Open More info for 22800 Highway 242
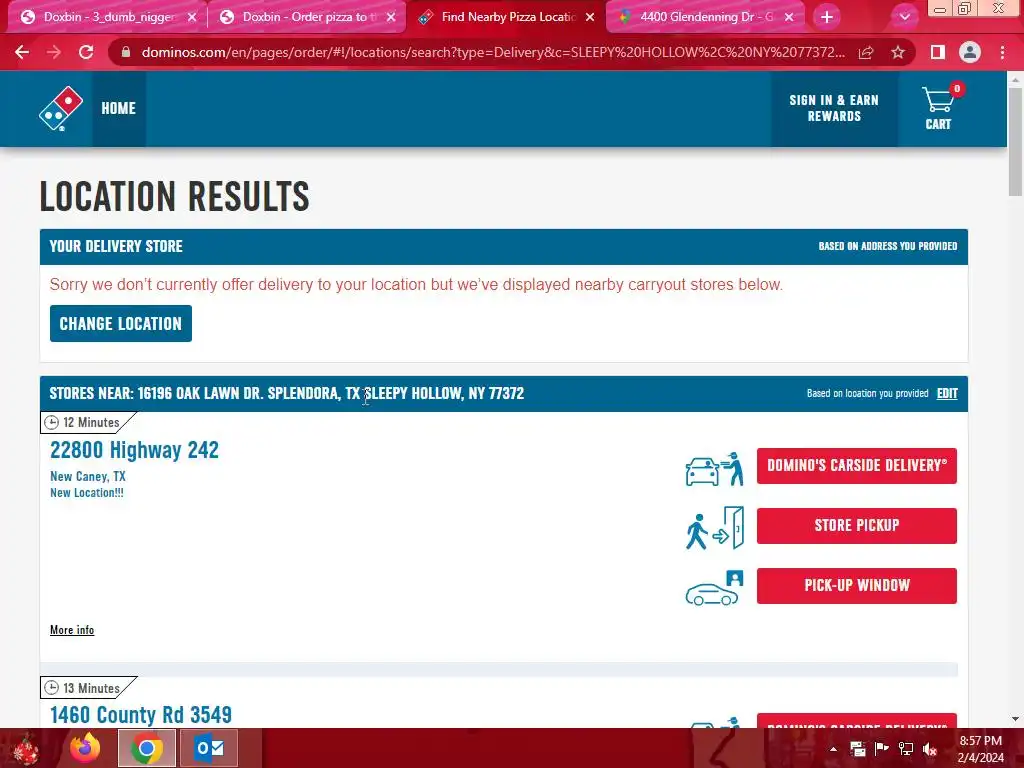Image resolution: width=1024 pixels, height=768 pixels. point(72,630)
